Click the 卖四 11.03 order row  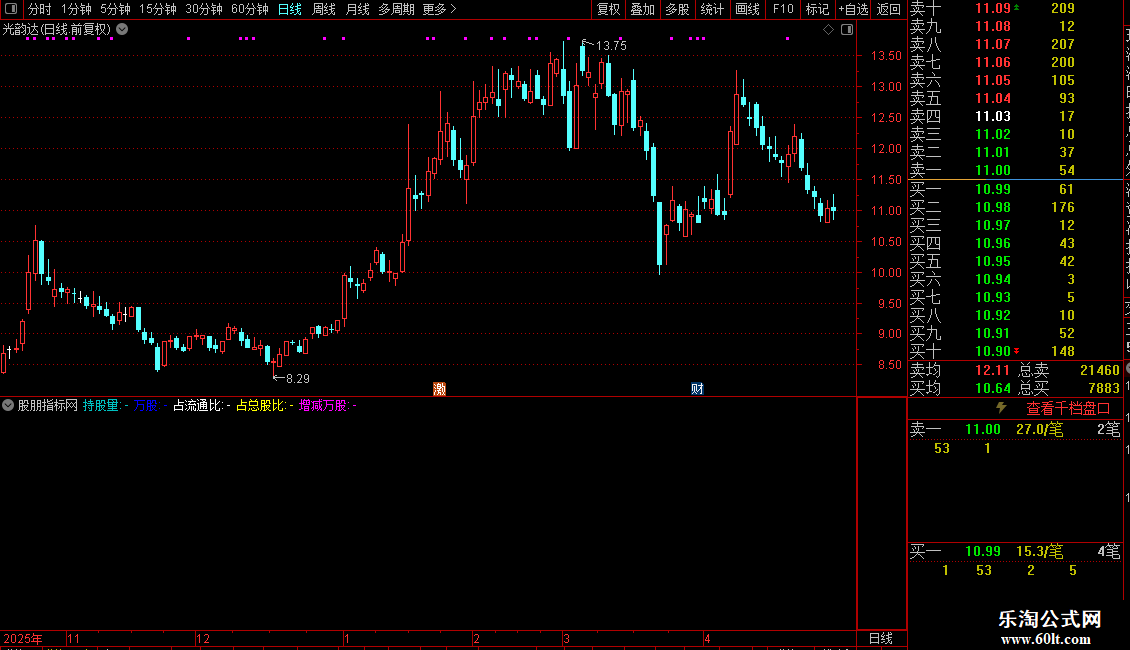click(x=1015, y=117)
